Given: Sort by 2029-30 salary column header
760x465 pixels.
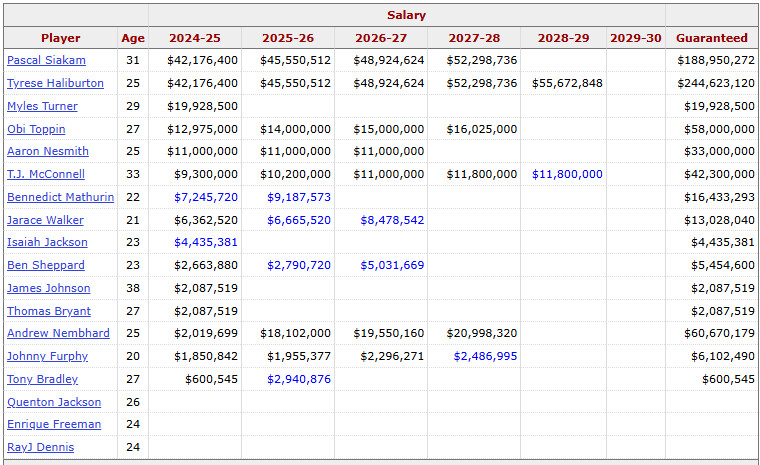Looking at the screenshot, I should [635, 38].
